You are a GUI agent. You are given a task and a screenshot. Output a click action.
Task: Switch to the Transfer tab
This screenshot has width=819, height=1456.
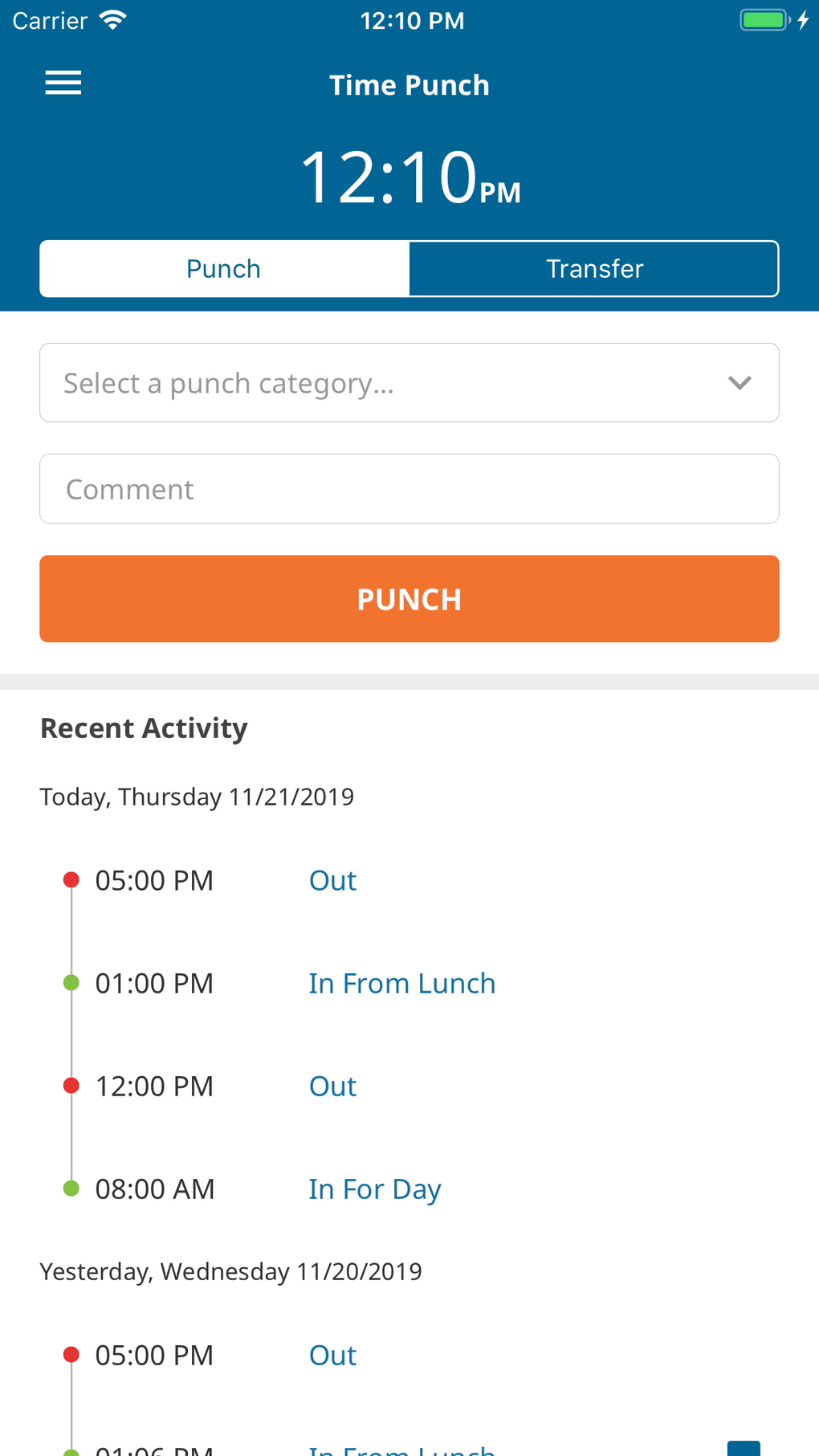pyautogui.click(x=594, y=268)
